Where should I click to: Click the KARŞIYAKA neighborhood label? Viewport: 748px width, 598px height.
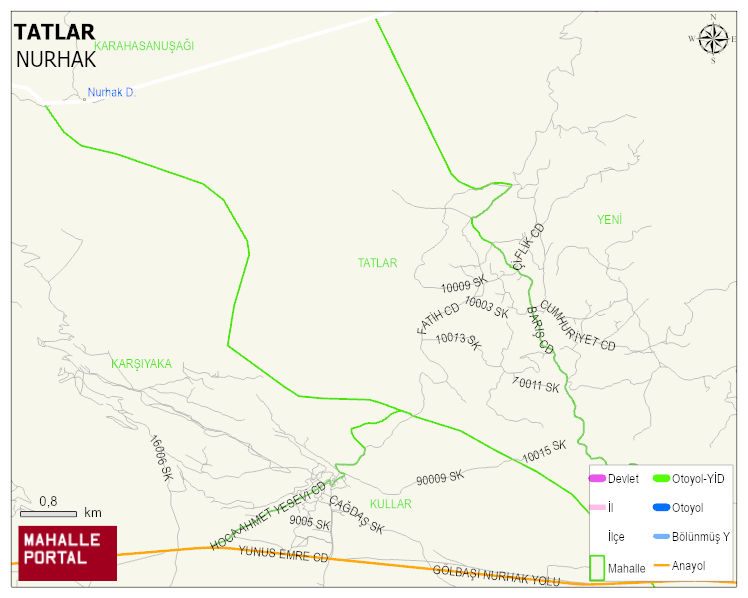click(141, 364)
